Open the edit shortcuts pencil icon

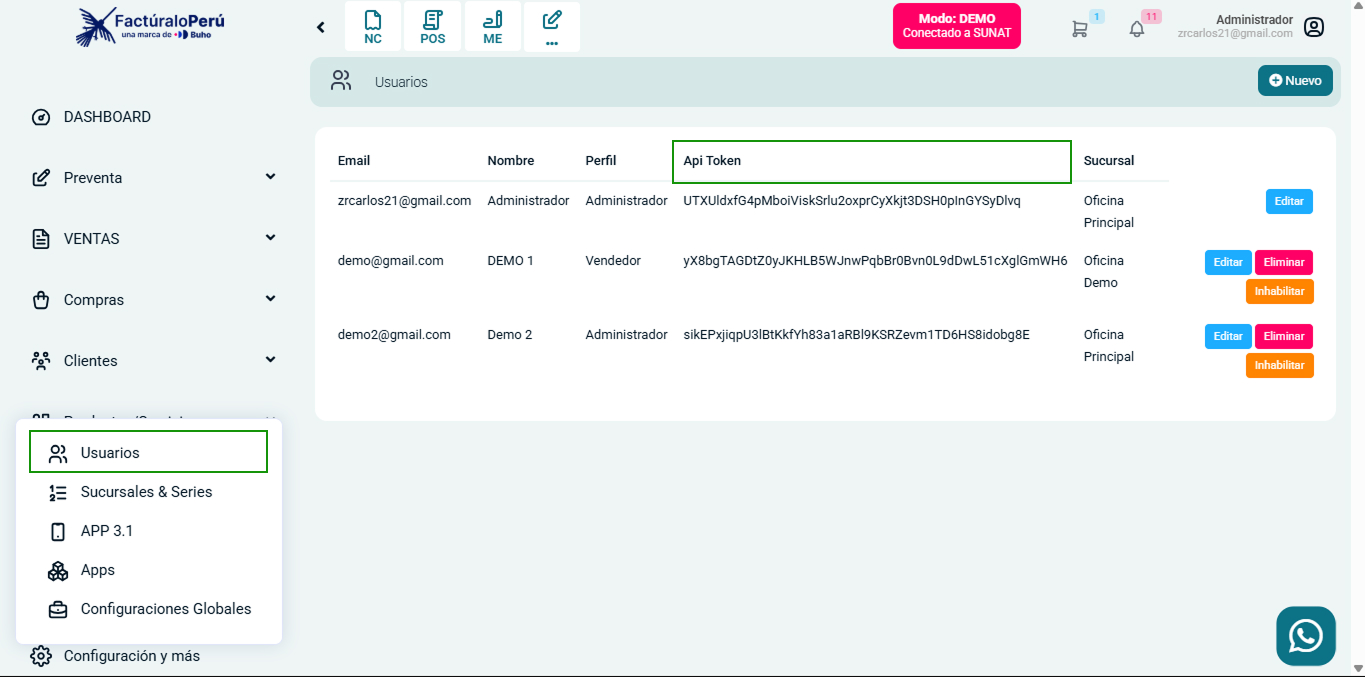coord(552,27)
